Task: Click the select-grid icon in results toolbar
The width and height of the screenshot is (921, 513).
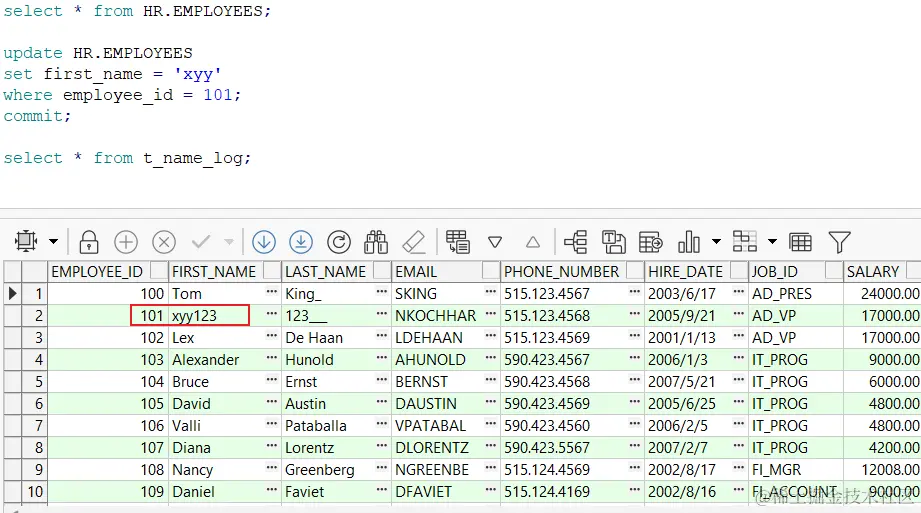Action: [26, 242]
